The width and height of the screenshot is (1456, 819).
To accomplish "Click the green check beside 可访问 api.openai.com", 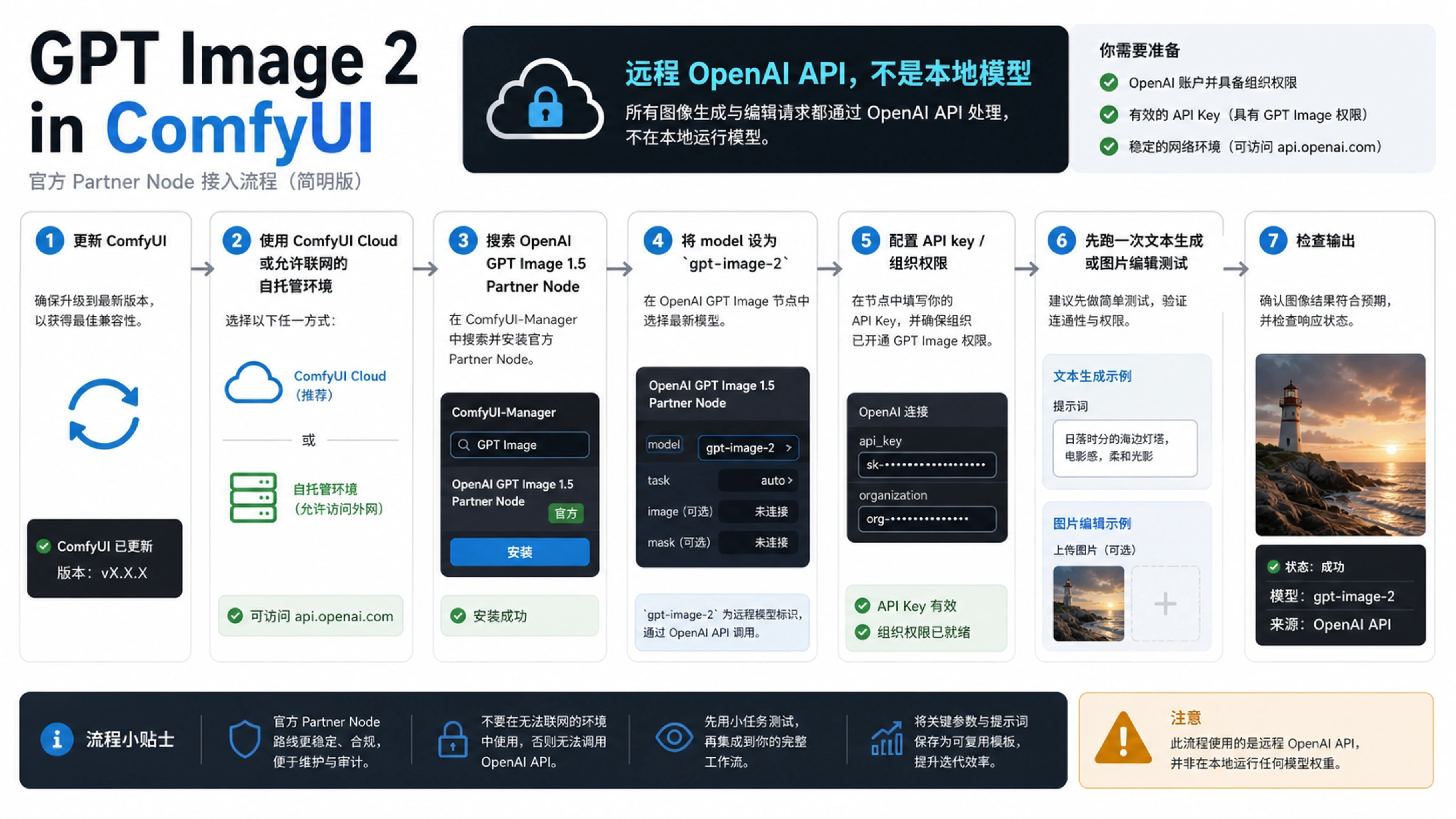I will [235, 616].
